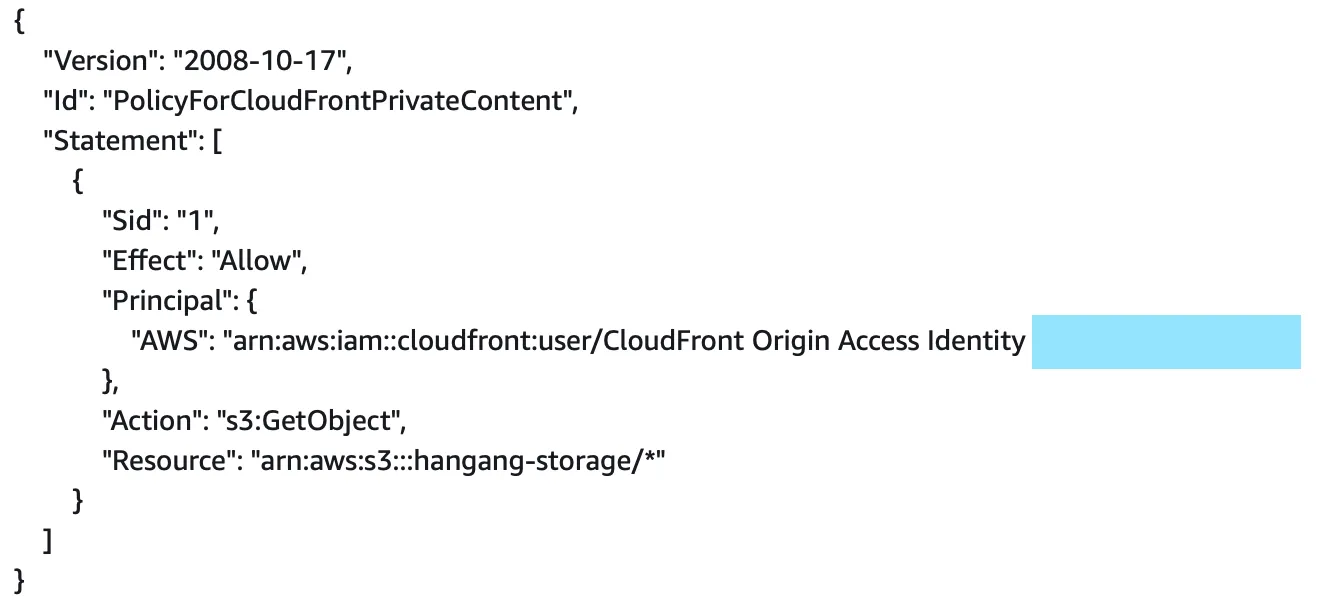Click the "Resource" key text
The width and height of the screenshot is (1342, 602).
(164, 461)
